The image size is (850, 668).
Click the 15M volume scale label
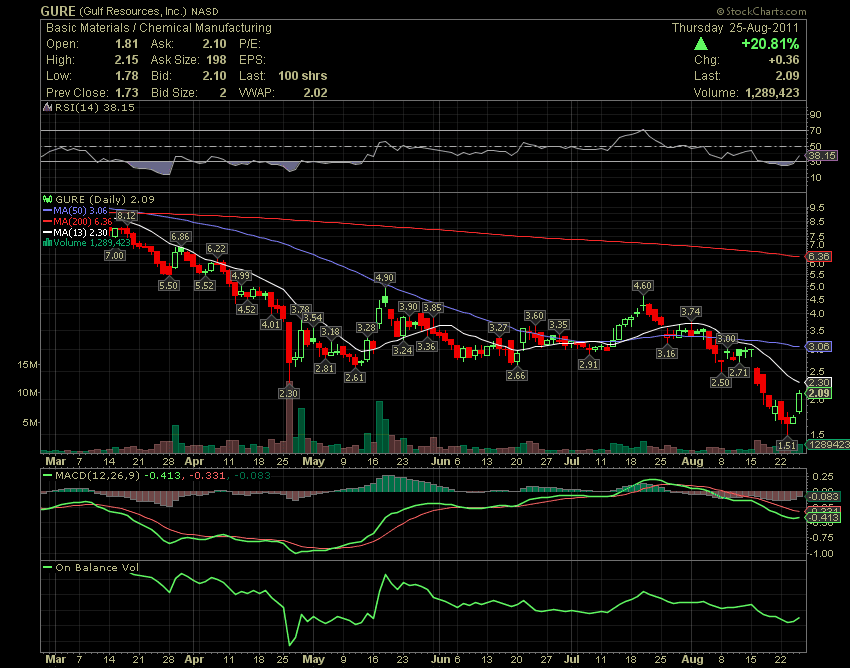(27, 364)
